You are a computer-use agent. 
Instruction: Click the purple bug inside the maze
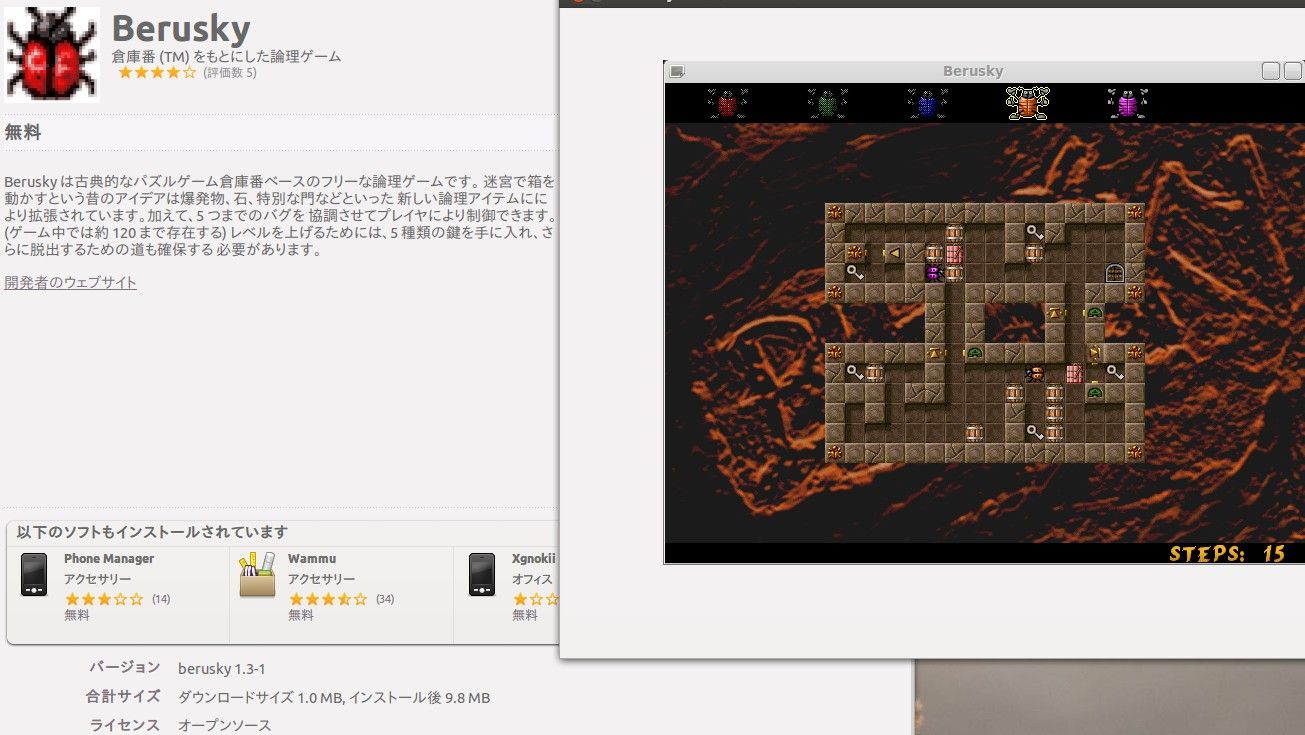pyautogui.click(x=934, y=273)
